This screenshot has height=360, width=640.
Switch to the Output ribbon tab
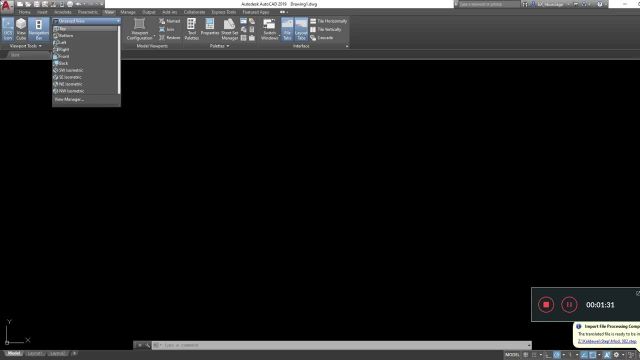[149, 12]
